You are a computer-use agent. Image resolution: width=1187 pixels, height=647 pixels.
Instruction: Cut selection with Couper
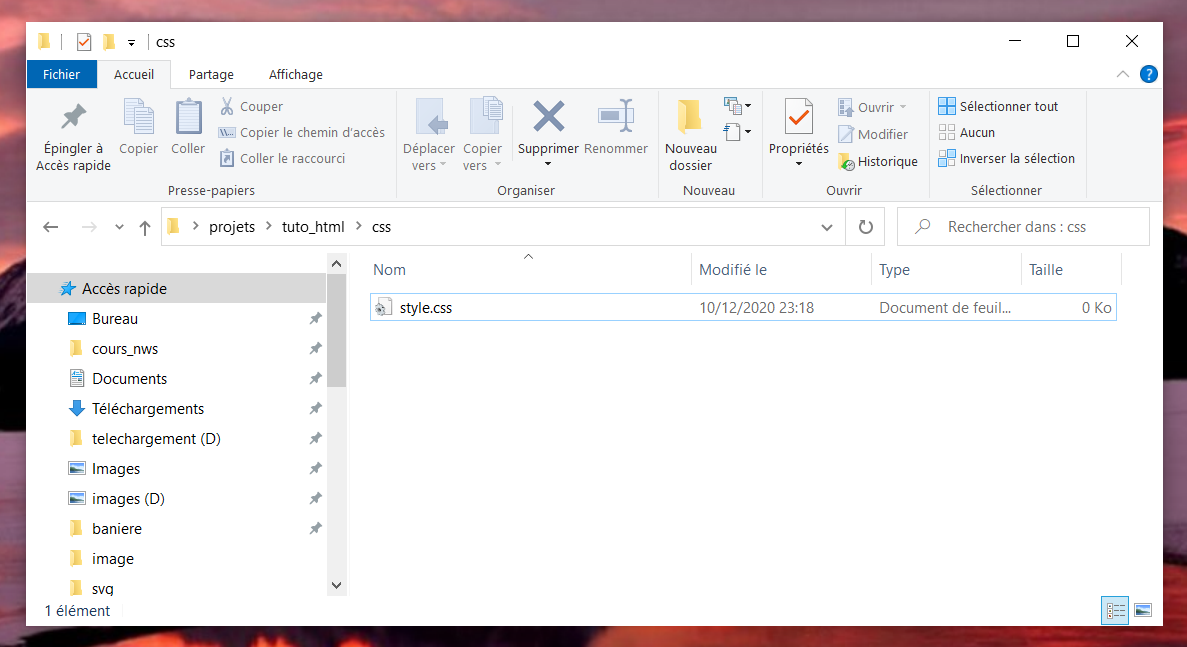(251, 107)
